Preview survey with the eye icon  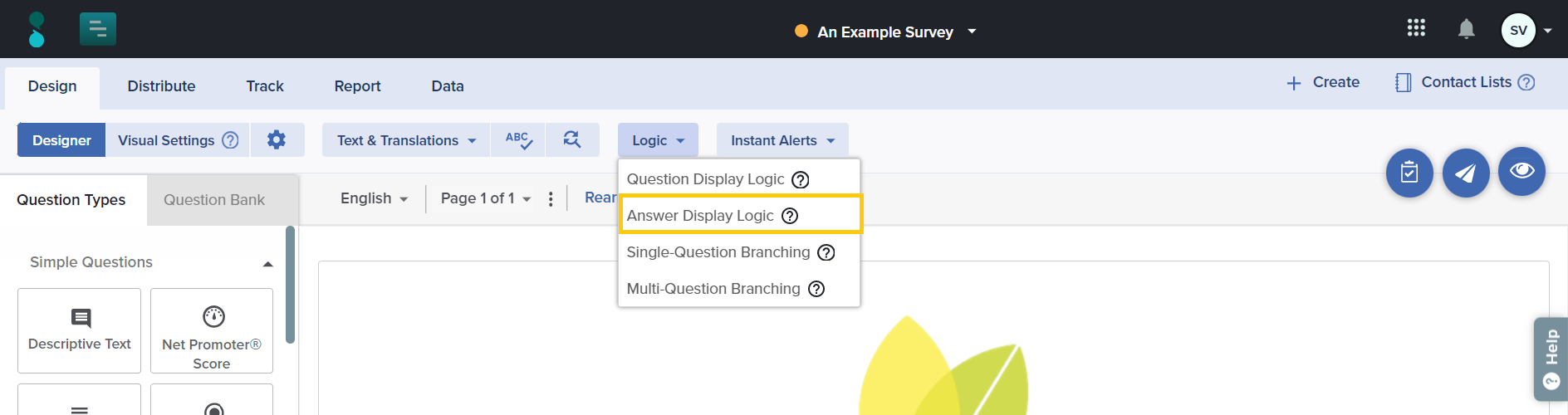1521,171
